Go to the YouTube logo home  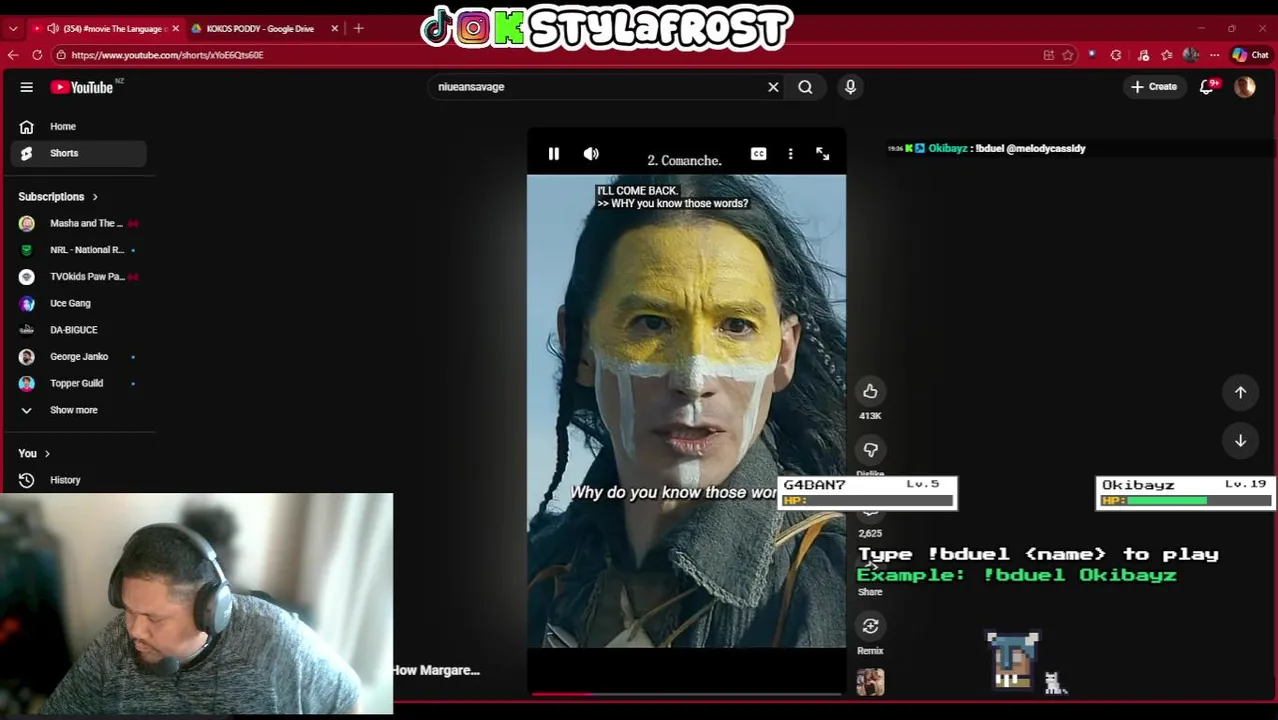(82, 87)
